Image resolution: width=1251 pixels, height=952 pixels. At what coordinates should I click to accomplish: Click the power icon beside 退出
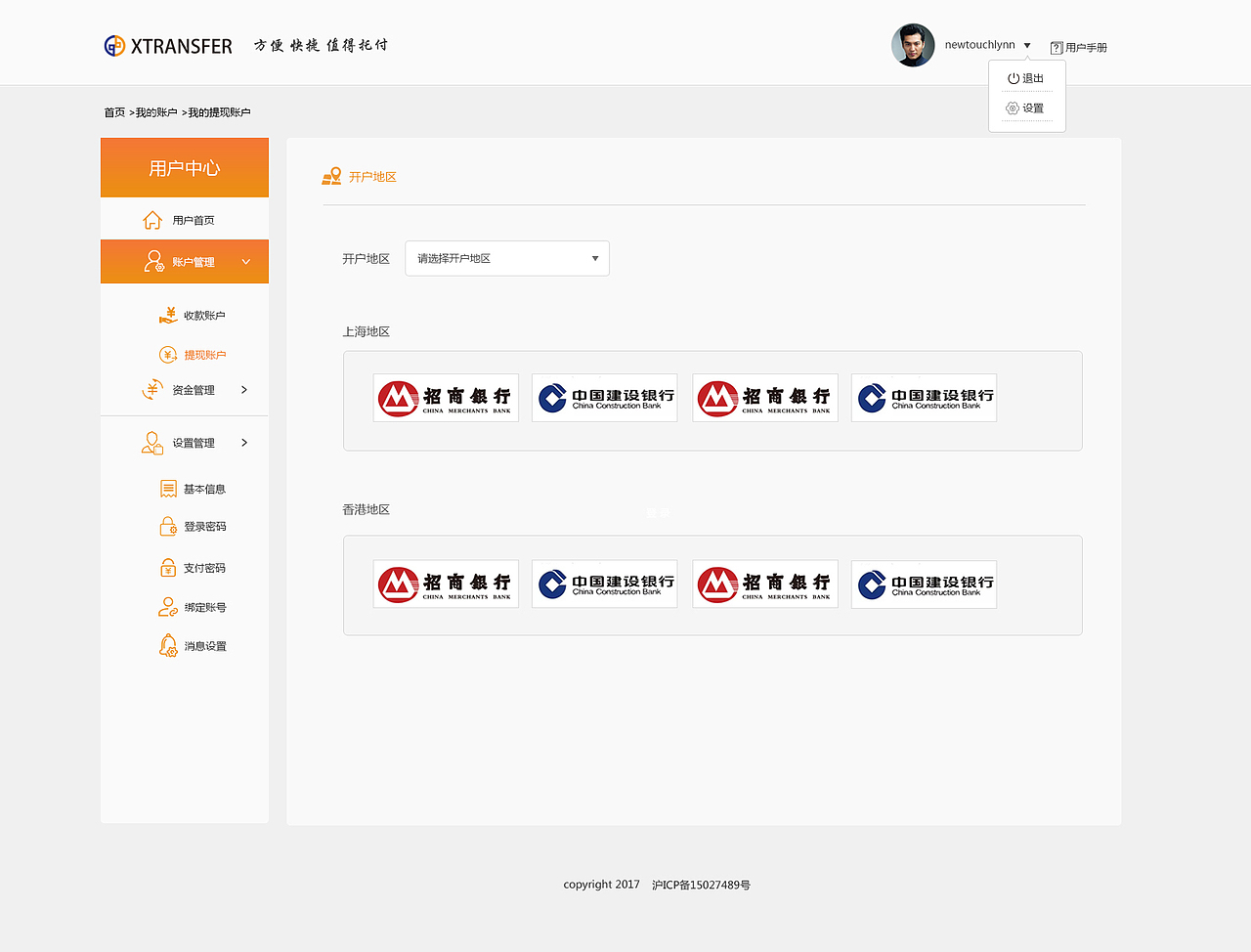coord(1014,78)
